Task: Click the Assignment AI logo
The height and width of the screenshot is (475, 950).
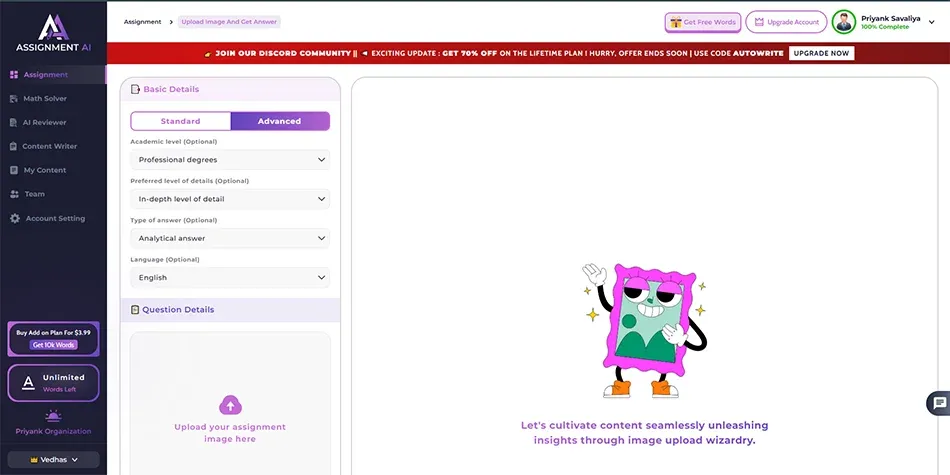Action: point(53,33)
